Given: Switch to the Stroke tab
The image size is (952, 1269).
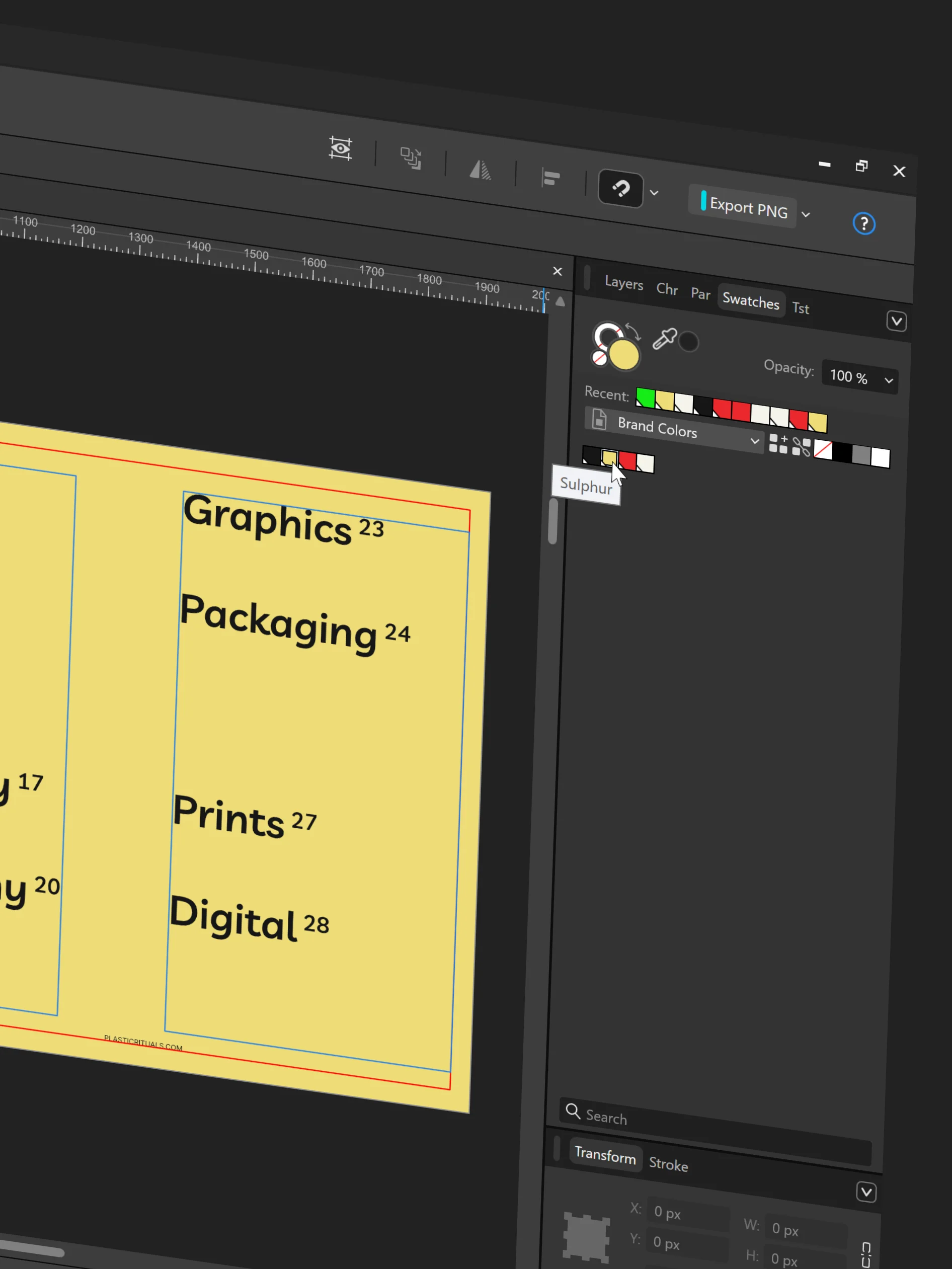Looking at the screenshot, I should coord(669,1164).
